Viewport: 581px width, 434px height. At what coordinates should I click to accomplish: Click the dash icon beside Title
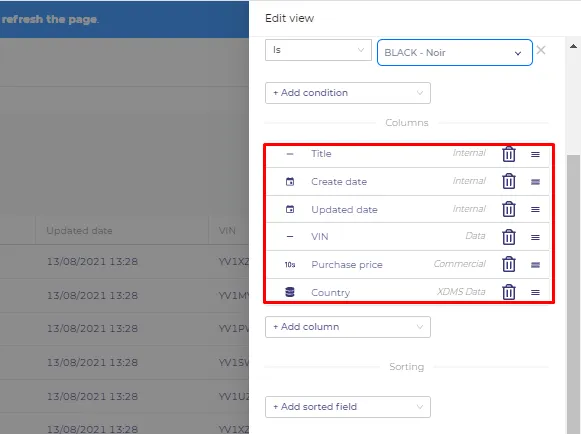(290, 154)
